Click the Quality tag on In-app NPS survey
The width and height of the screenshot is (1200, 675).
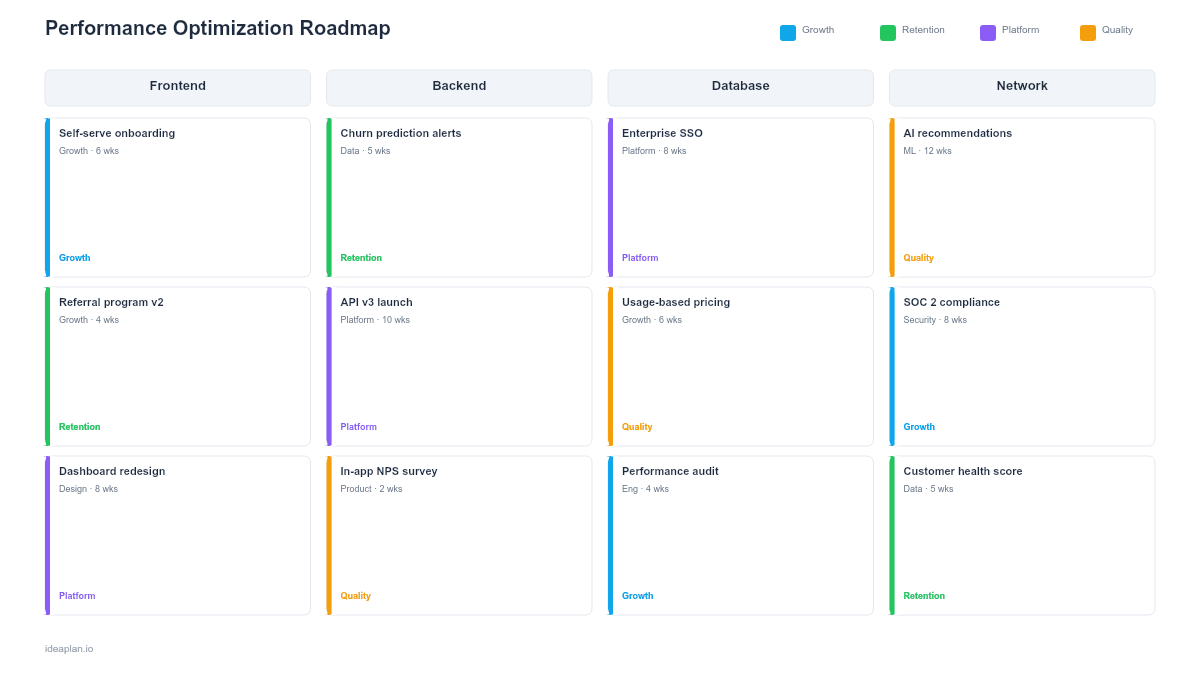click(355, 595)
